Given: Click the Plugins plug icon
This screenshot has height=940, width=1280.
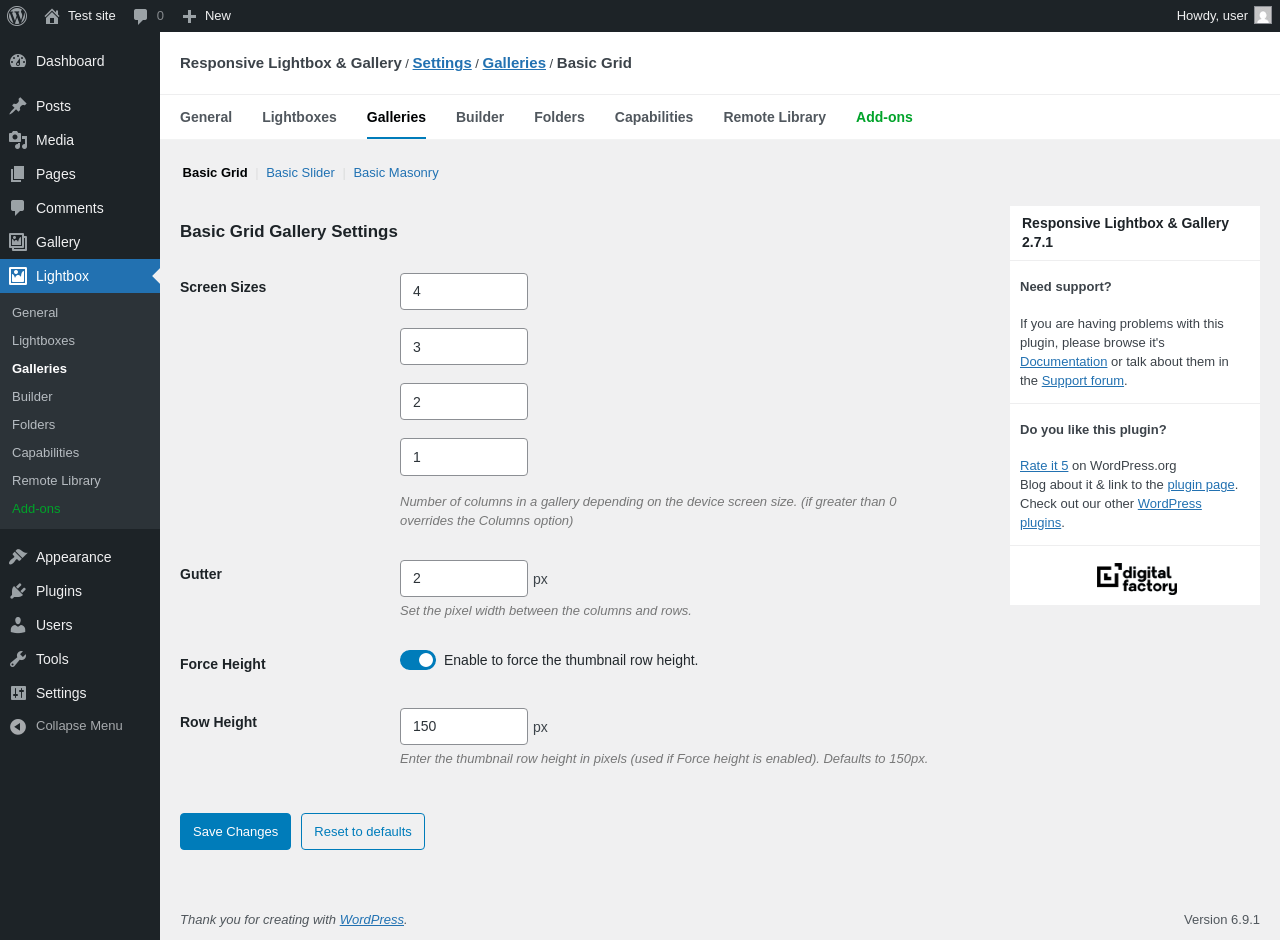Looking at the screenshot, I should point(18,591).
